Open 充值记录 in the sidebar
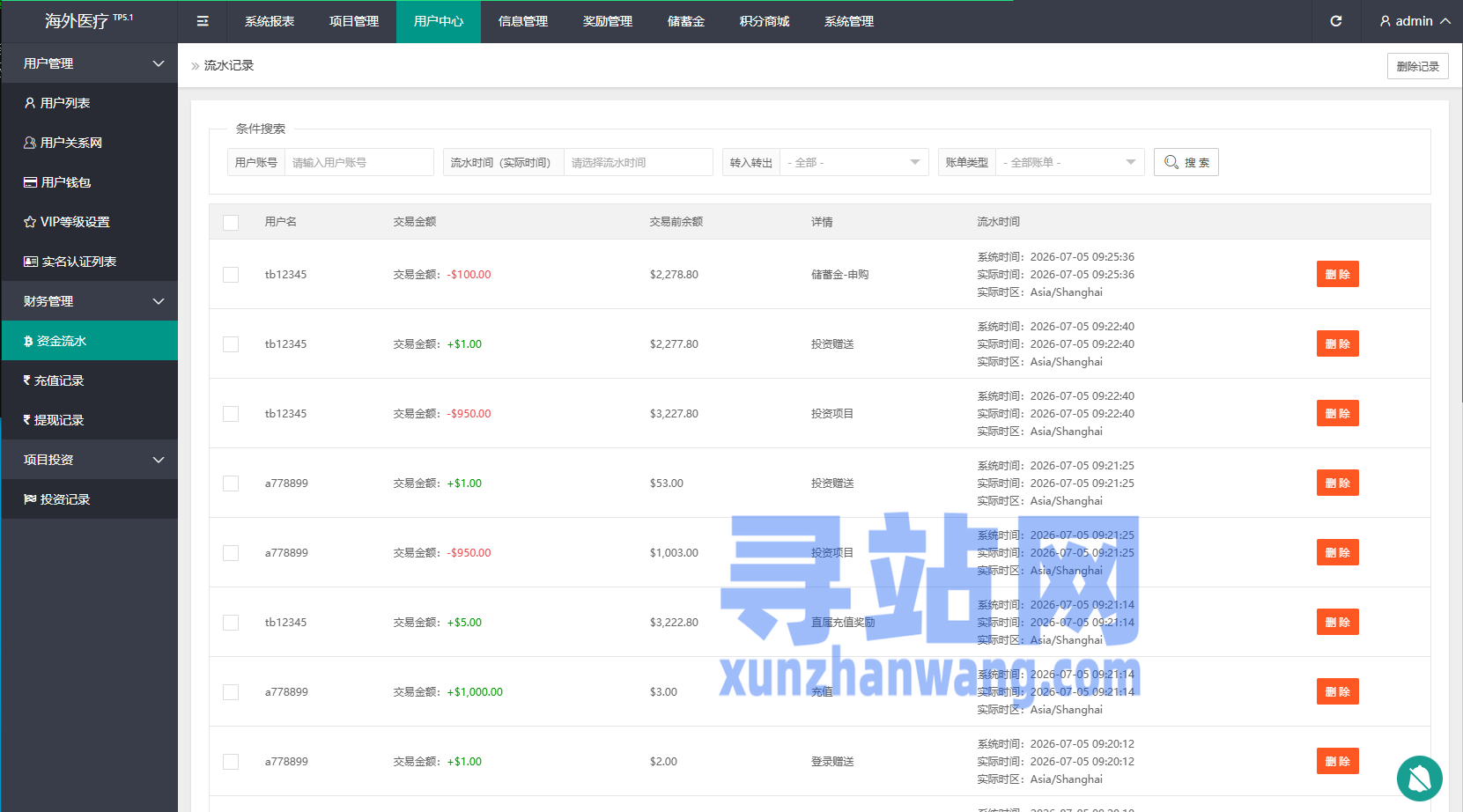Viewport: 1463px width, 812px height. tap(89, 380)
